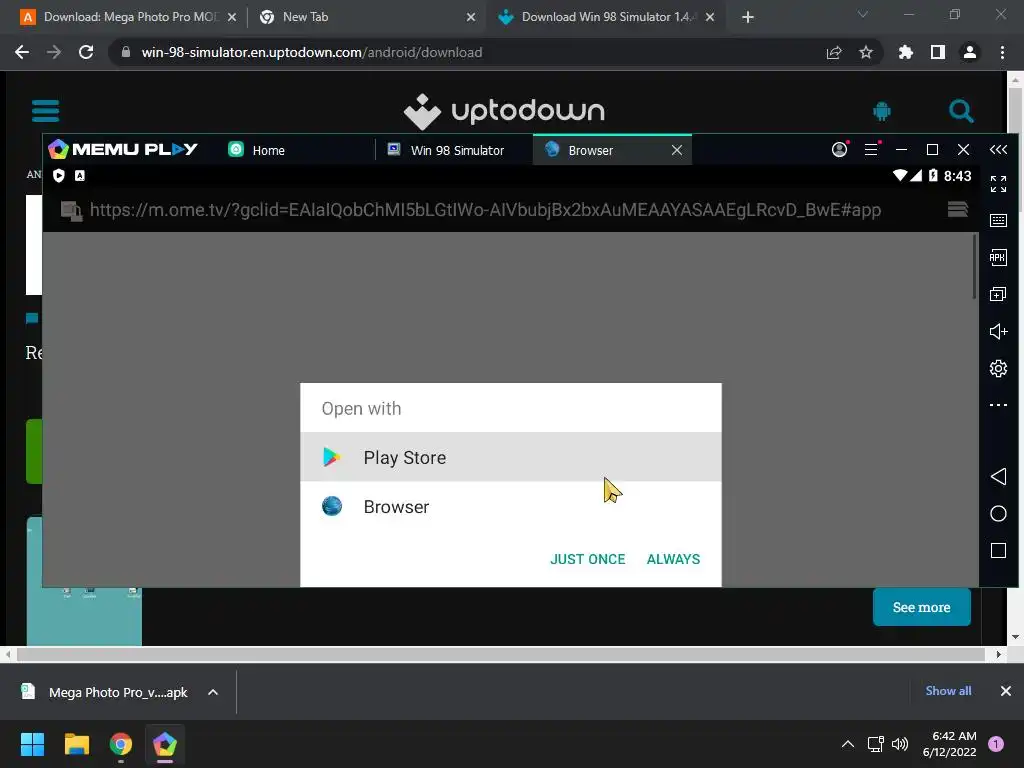This screenshot has height=768, width=1024.
Task: Open a new Chrome tab
Action: 748,18
